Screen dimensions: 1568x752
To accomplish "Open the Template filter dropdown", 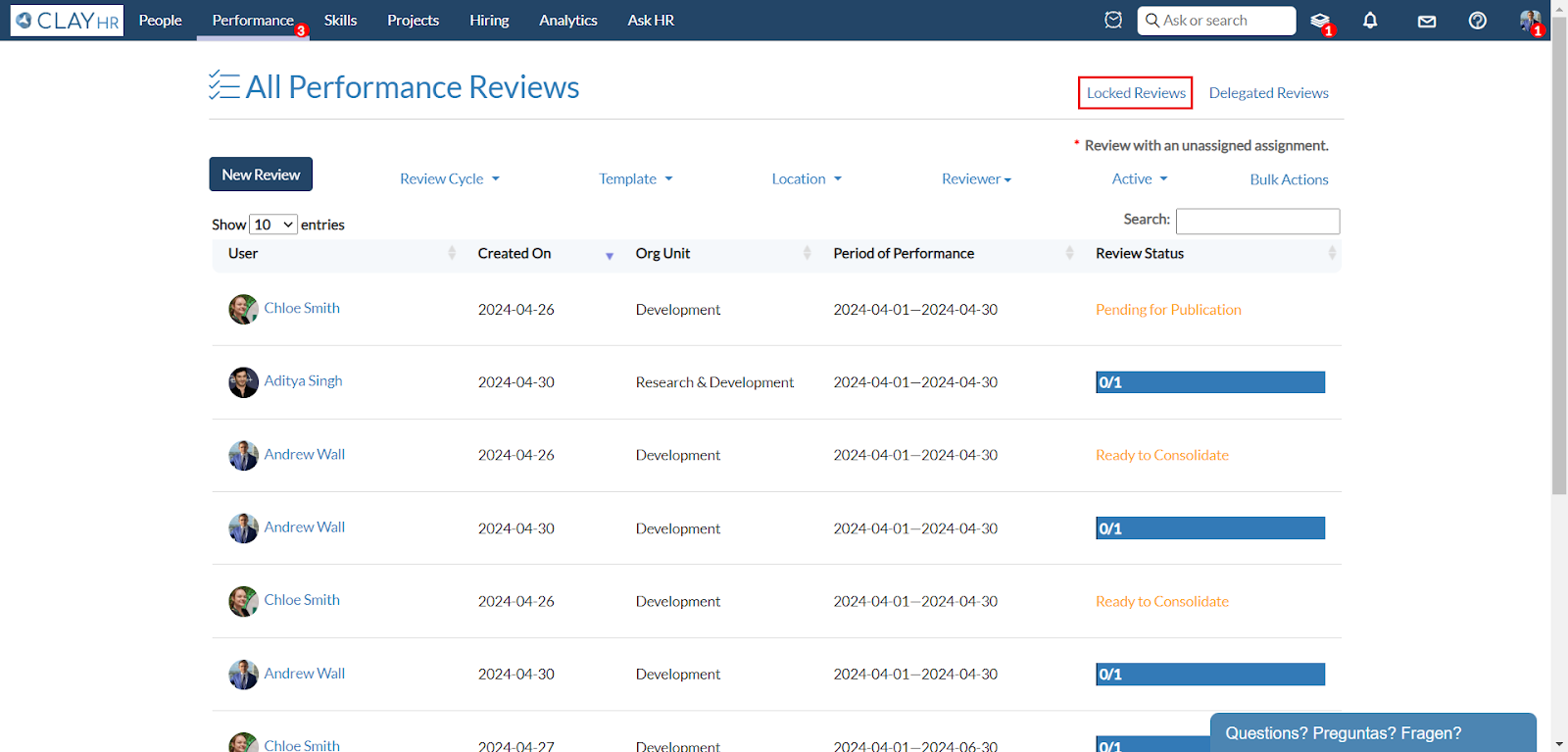I will click(x=635, y=178).
